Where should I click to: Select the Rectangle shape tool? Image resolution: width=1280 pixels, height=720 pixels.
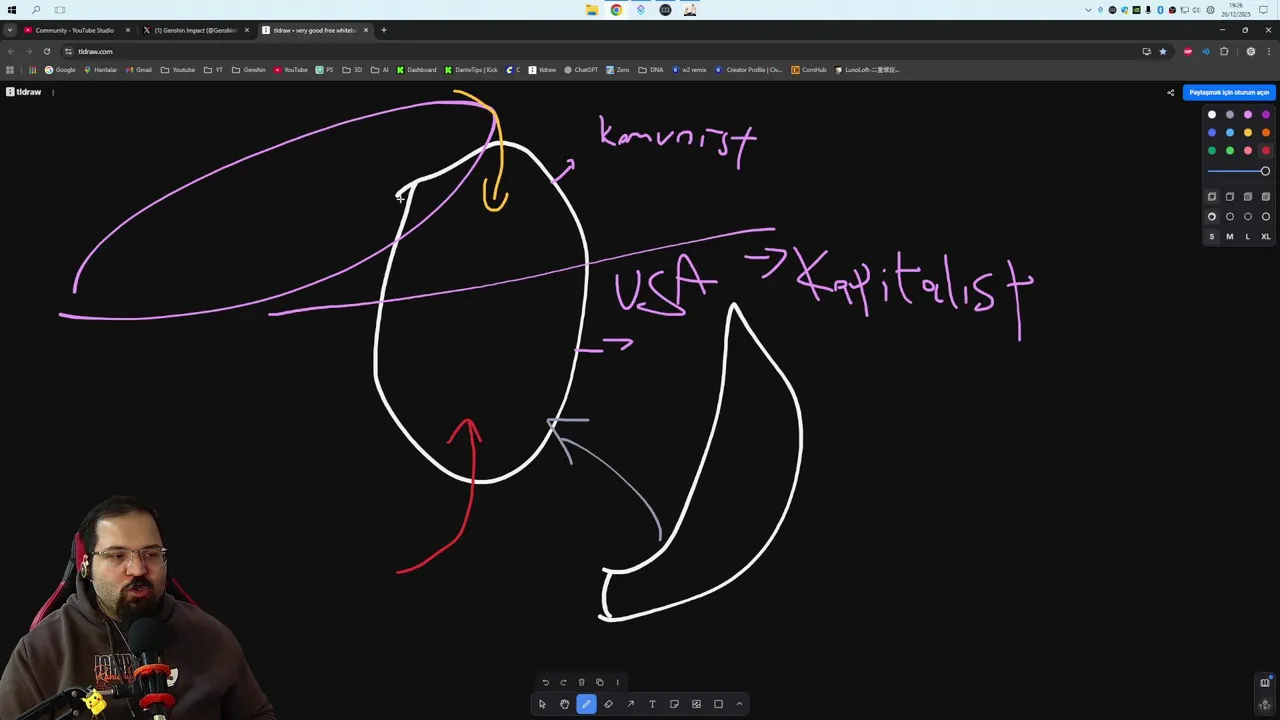click(718, 704)
